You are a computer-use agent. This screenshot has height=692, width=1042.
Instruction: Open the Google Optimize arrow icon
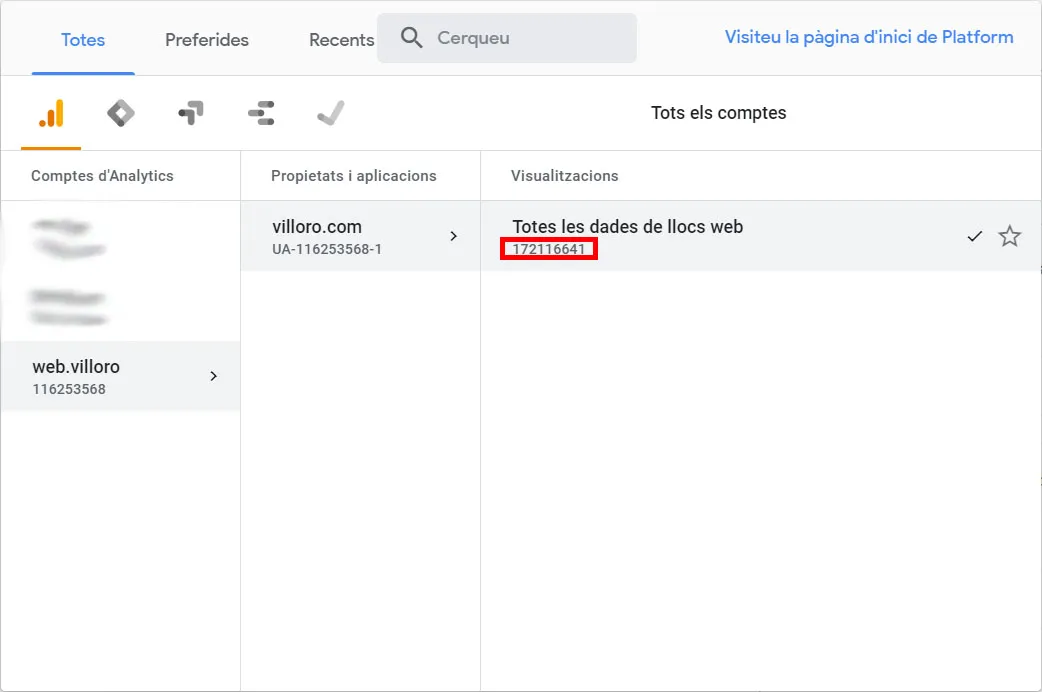[190, 113]
